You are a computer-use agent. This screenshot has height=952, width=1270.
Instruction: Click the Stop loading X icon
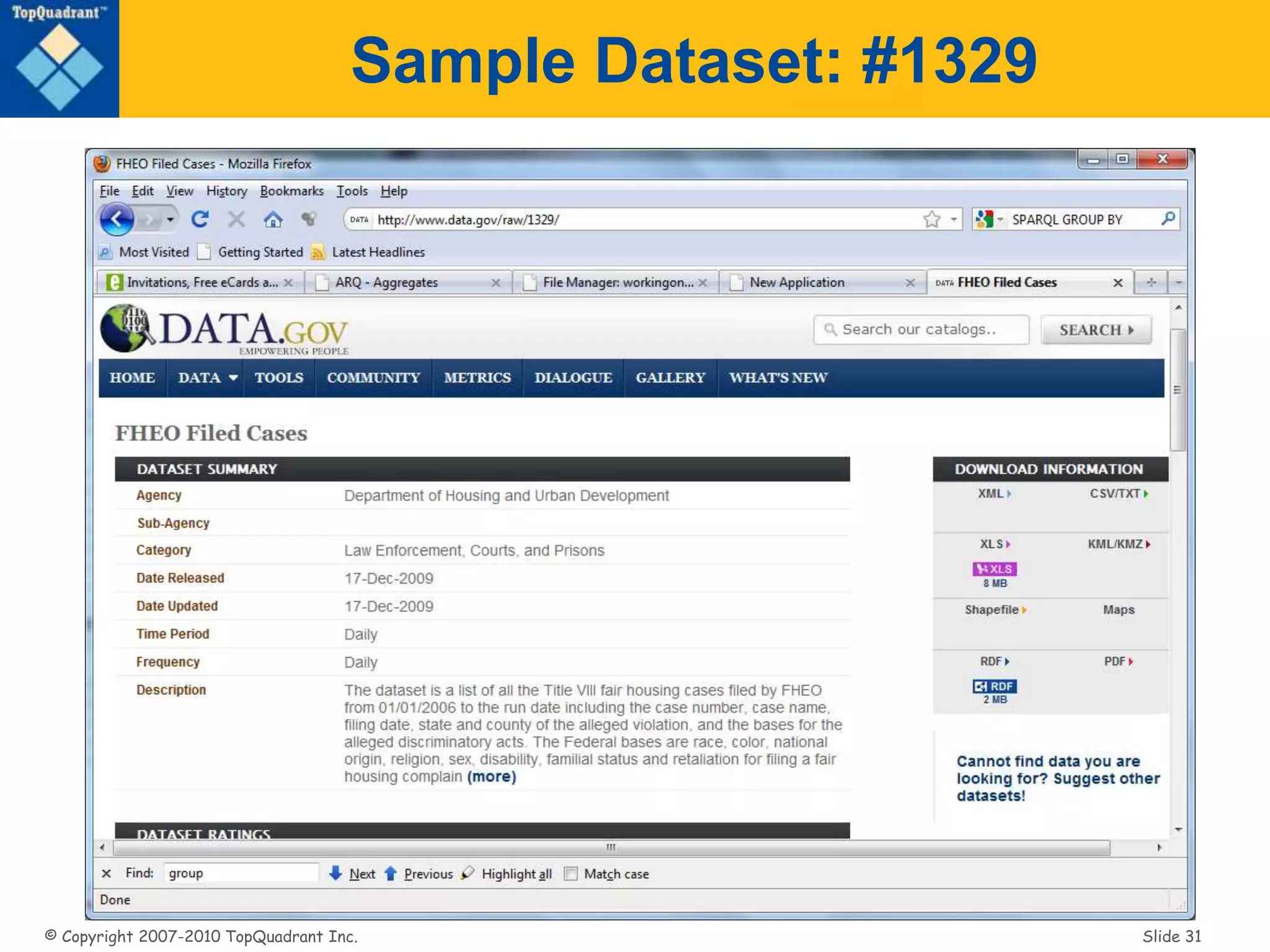click(x=236, y=219)
